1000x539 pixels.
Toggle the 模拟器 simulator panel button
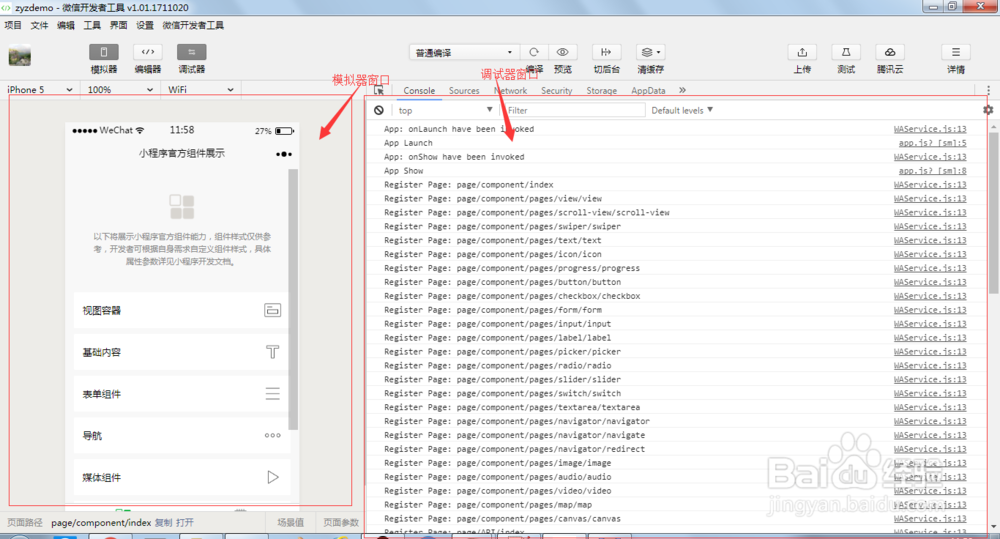coord(103,52)
